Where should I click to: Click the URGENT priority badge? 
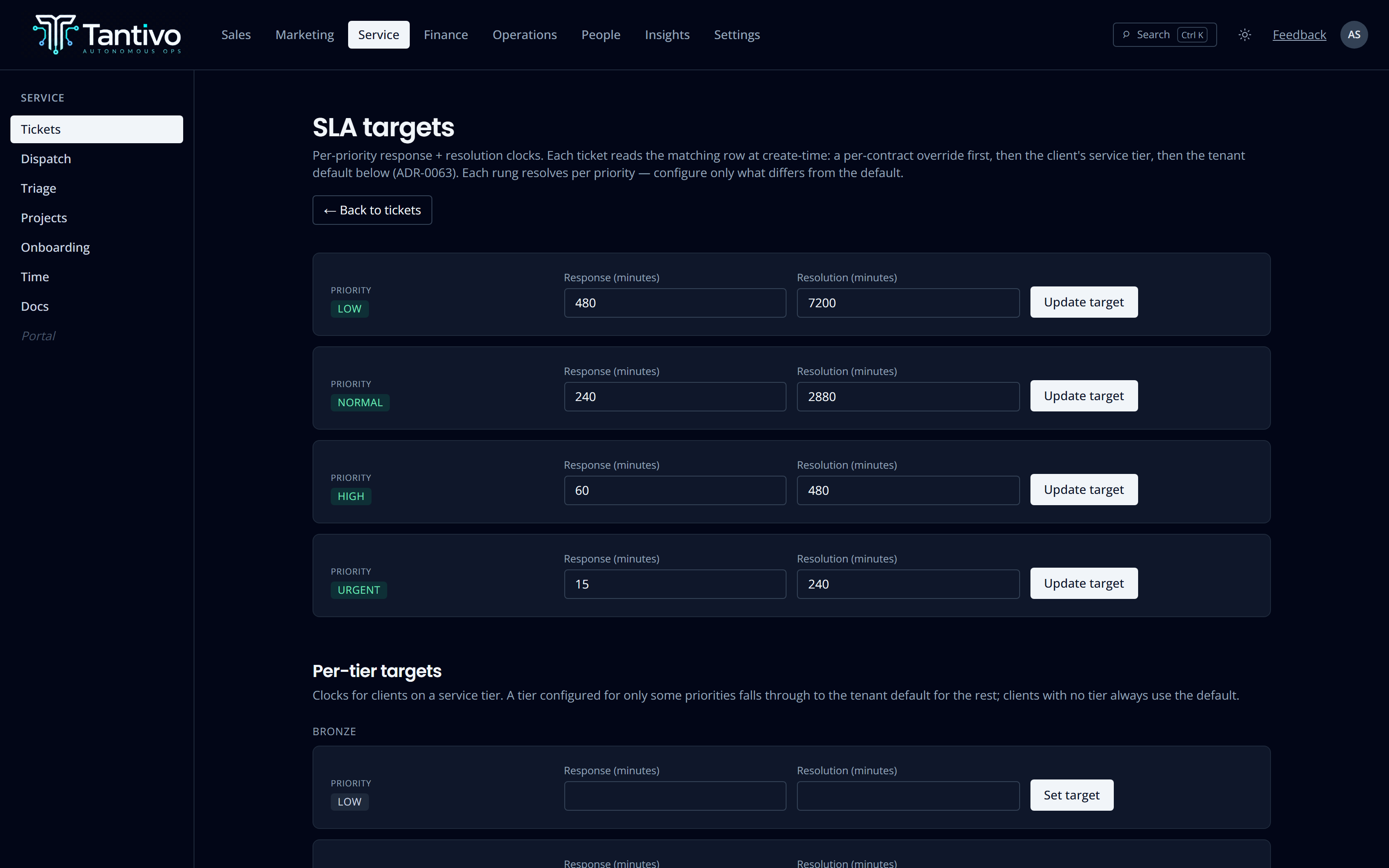coord(359,590)
